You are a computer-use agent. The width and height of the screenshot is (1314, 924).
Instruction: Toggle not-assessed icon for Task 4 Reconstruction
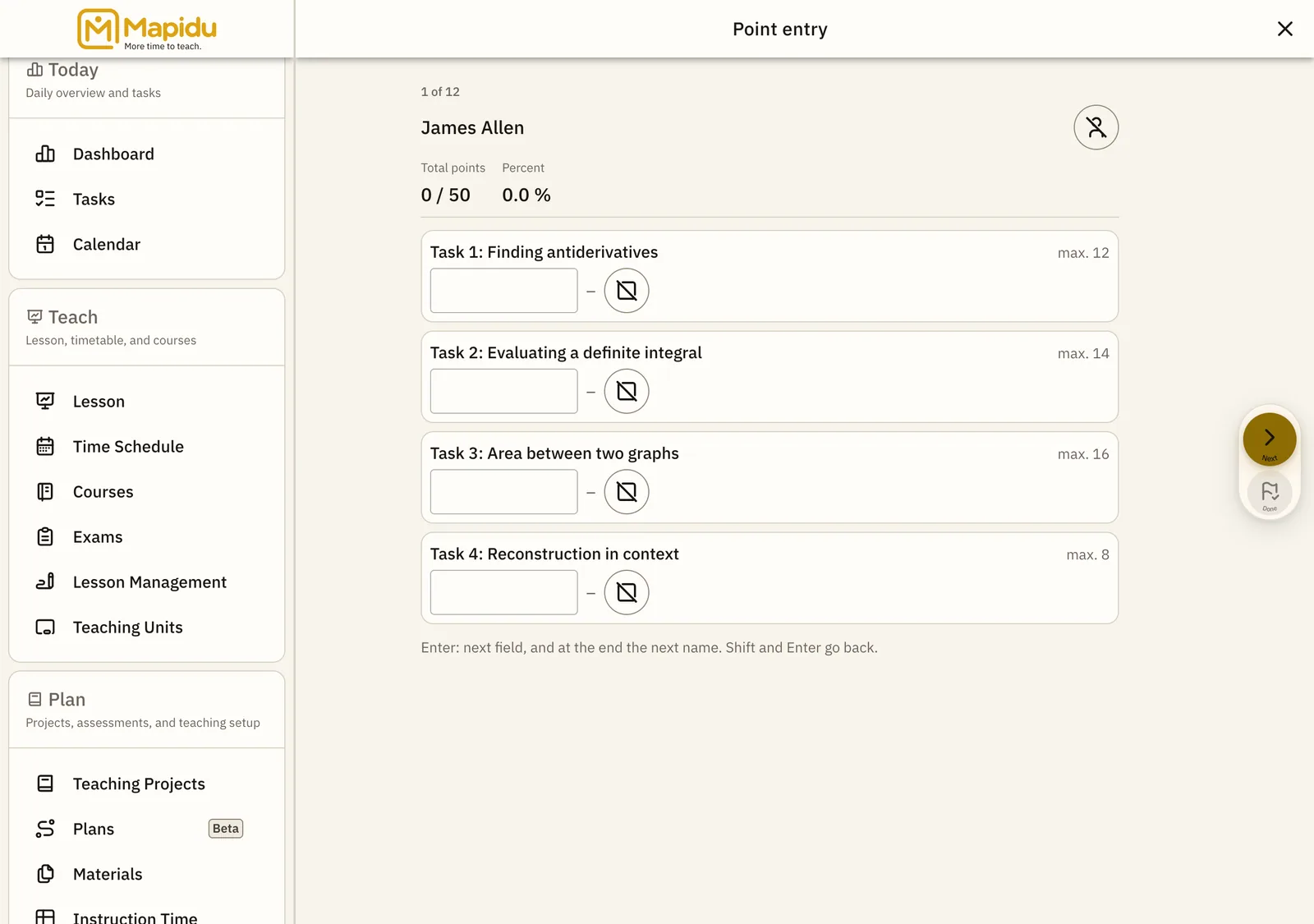[627, 592]
